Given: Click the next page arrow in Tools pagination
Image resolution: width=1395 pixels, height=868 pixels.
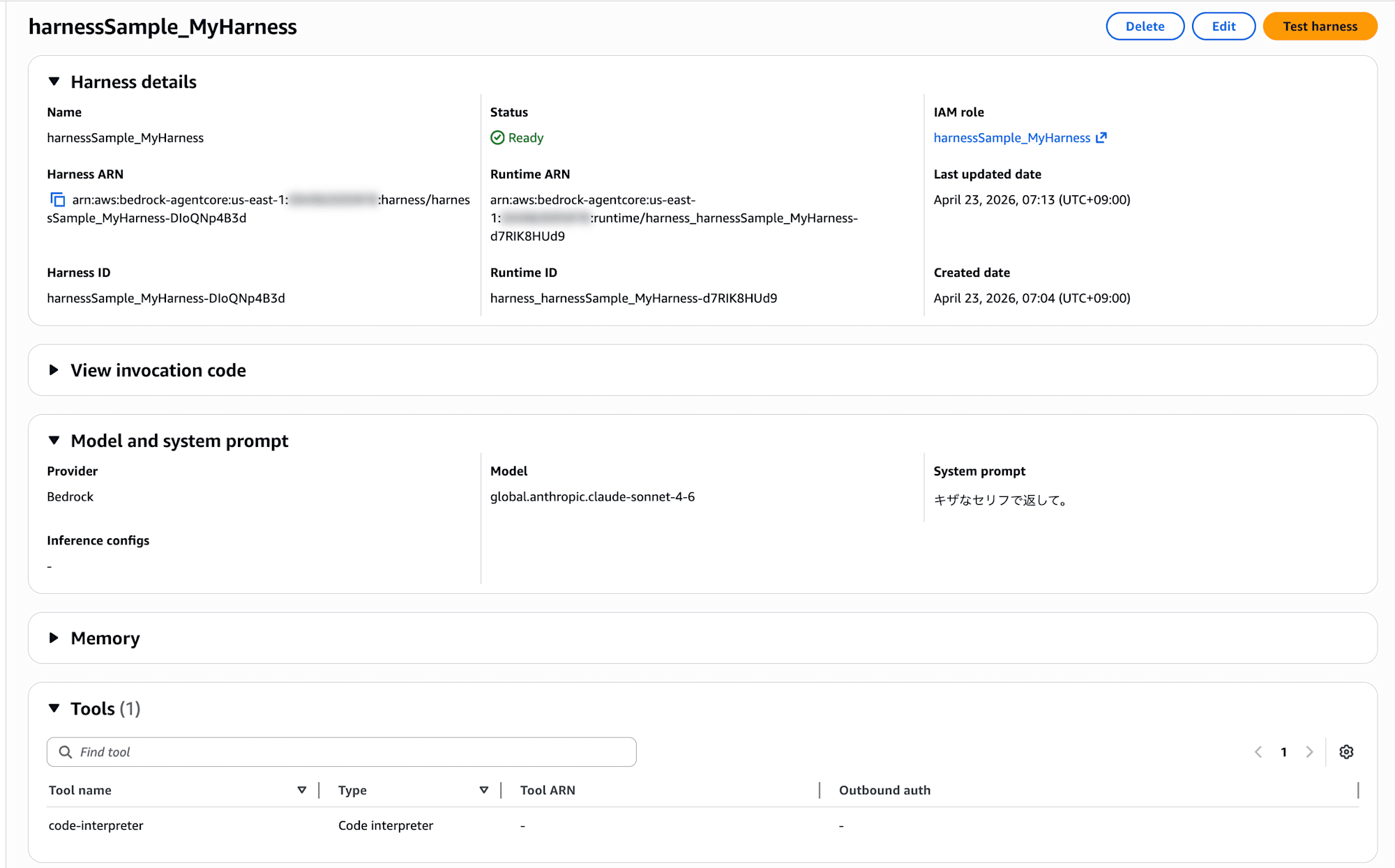Looking at the screenshot, I should [1309, 752].
